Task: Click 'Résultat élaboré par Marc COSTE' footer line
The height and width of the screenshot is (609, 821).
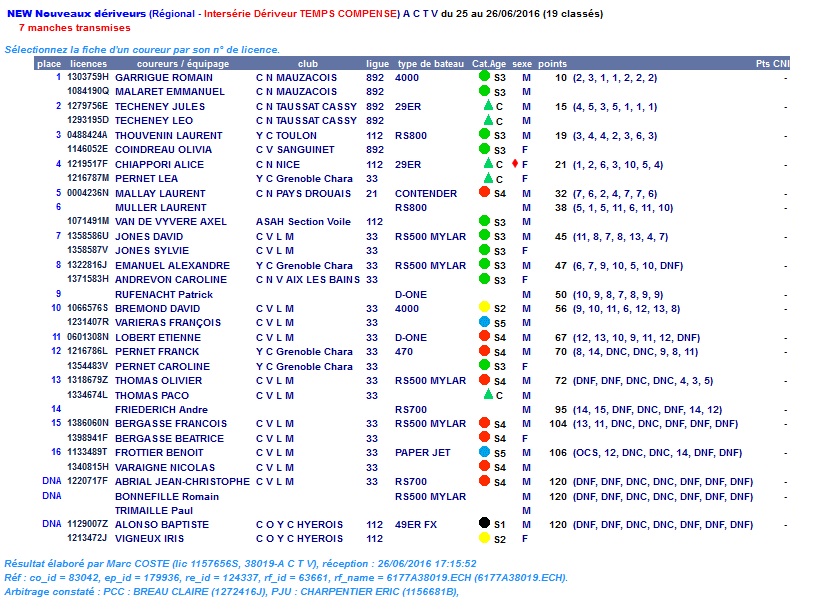Action: 240,563
